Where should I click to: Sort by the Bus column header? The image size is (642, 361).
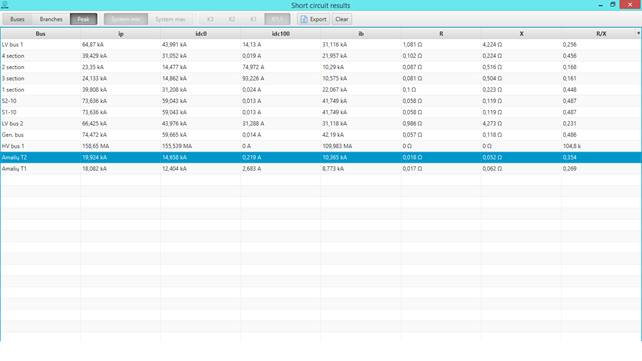point(41,34)
